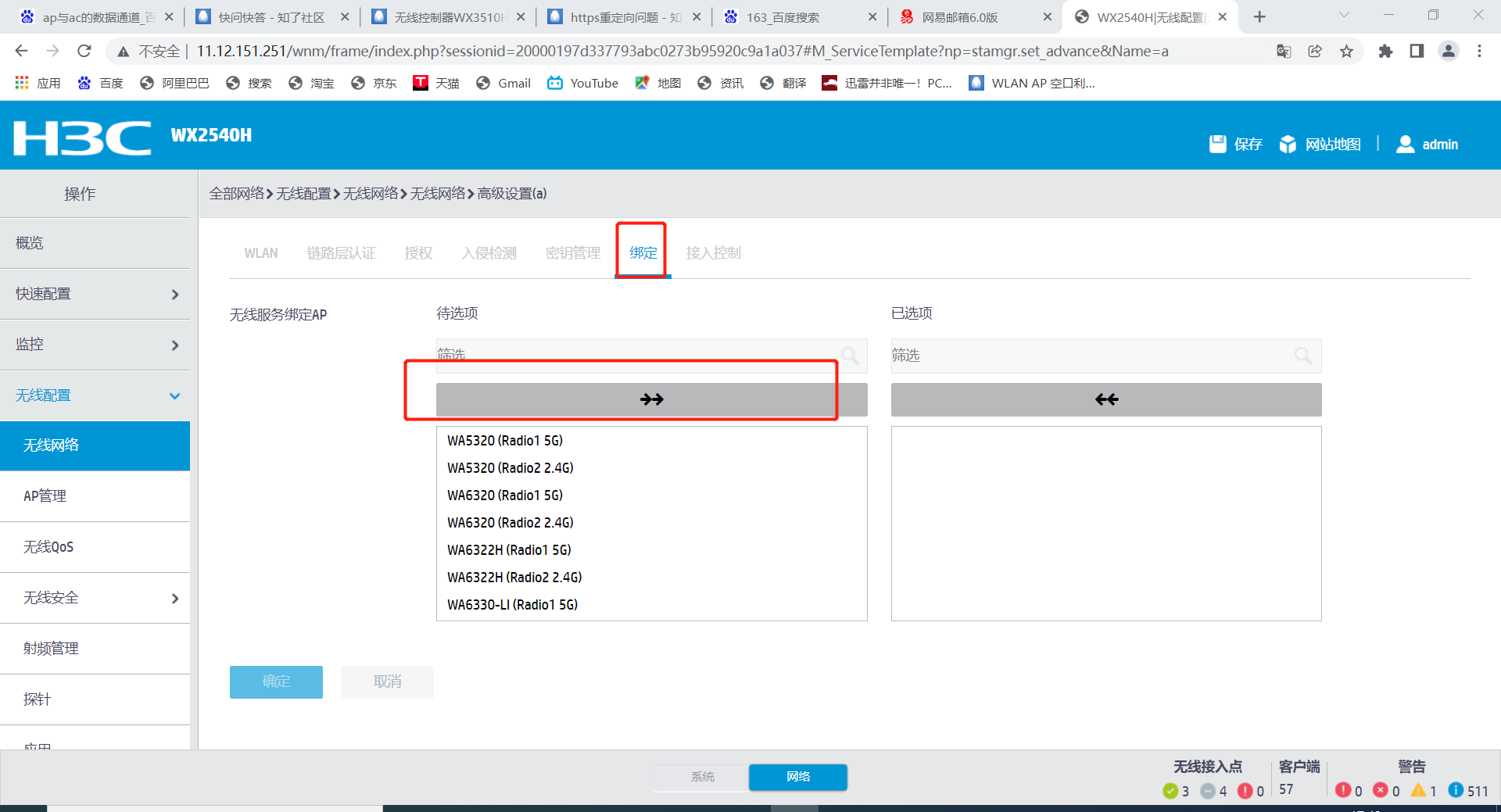Move all items to selected with →→ button
This screenshot has height=812, width=1501.
(652, 399)
